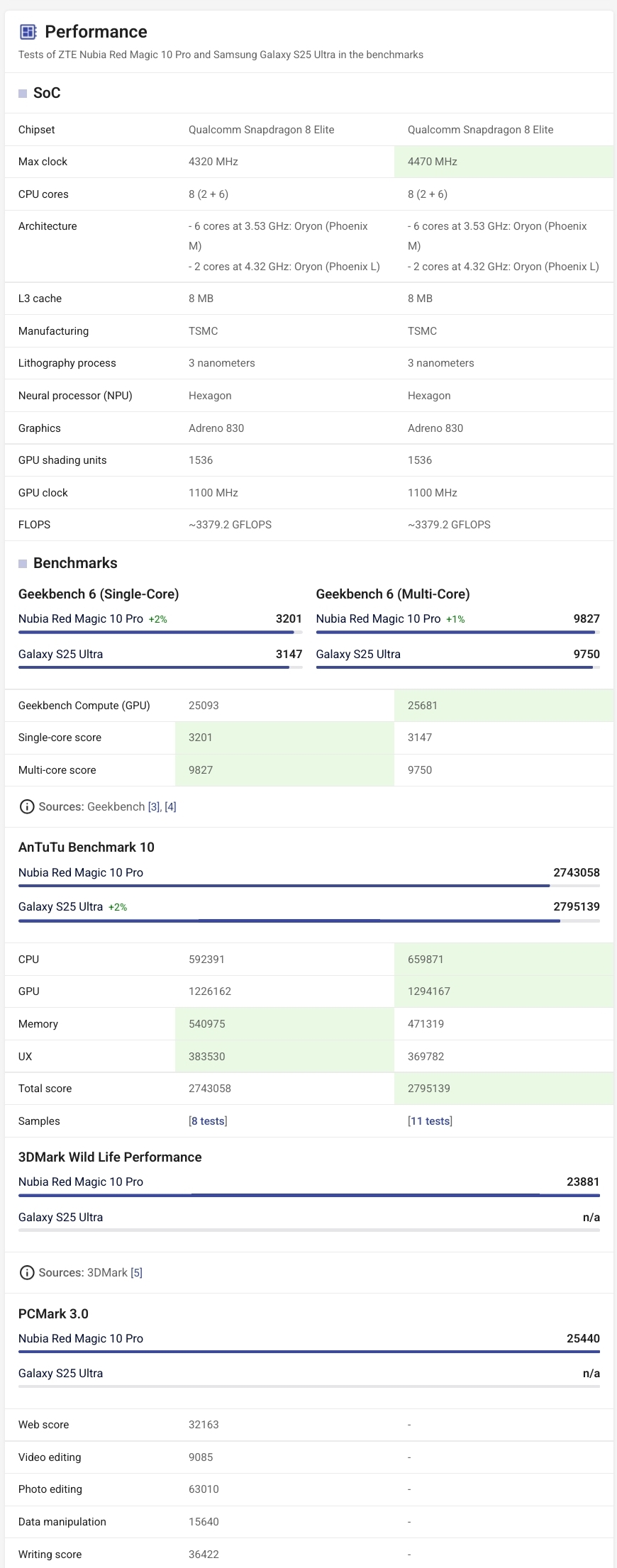The height and width of the screenshot is (1568, 617).
Task: Click the info icon beside Geekbench sources
Action: click(x=27, y=806)
